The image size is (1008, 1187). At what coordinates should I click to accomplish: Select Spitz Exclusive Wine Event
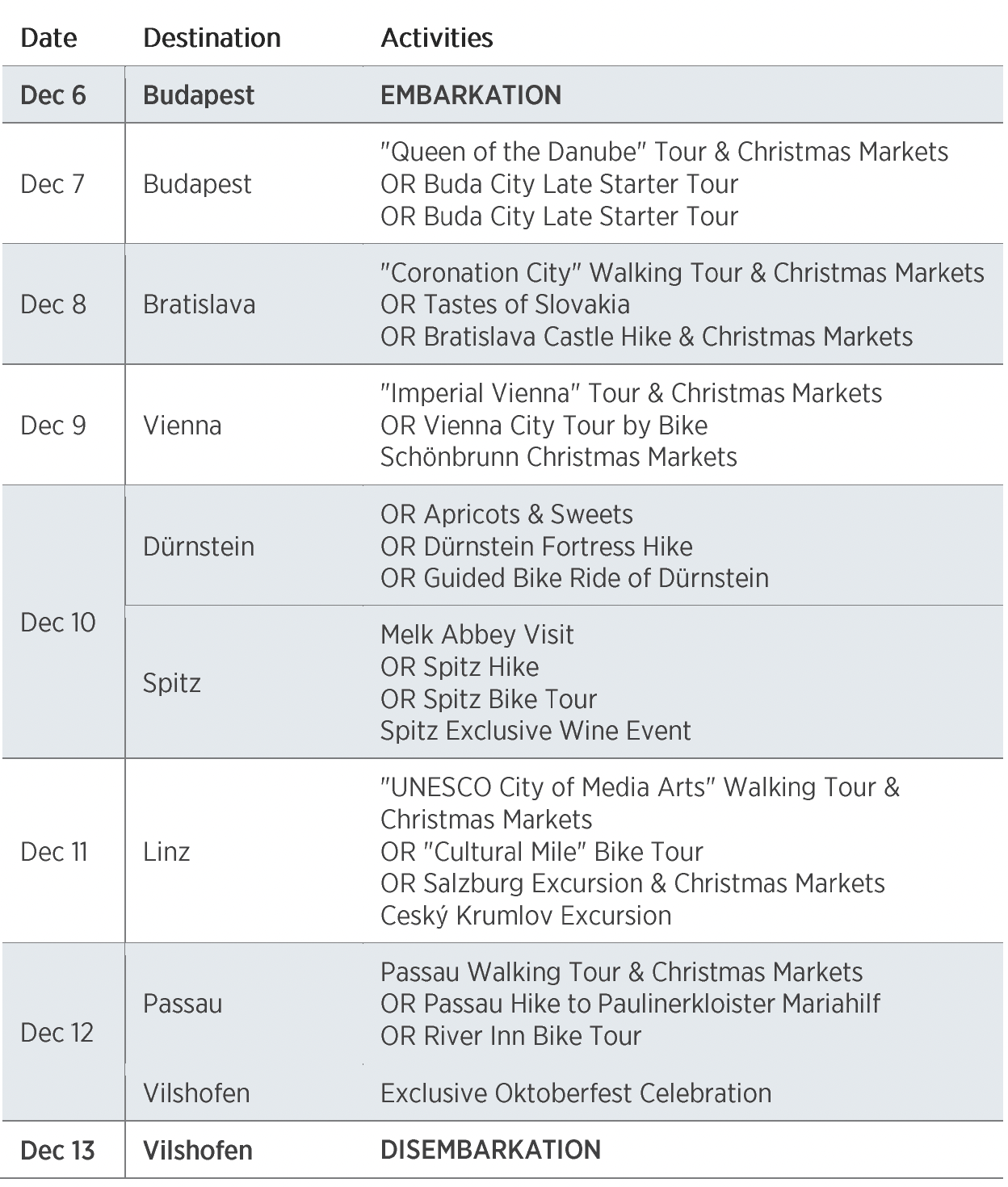[x=535, y=731]
